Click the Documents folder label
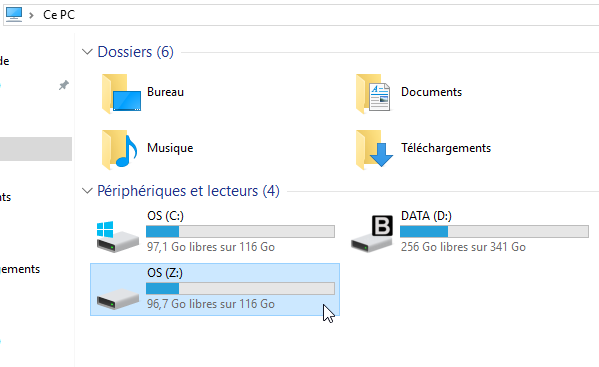Screen dimensions: 599x367 point(431,92)
